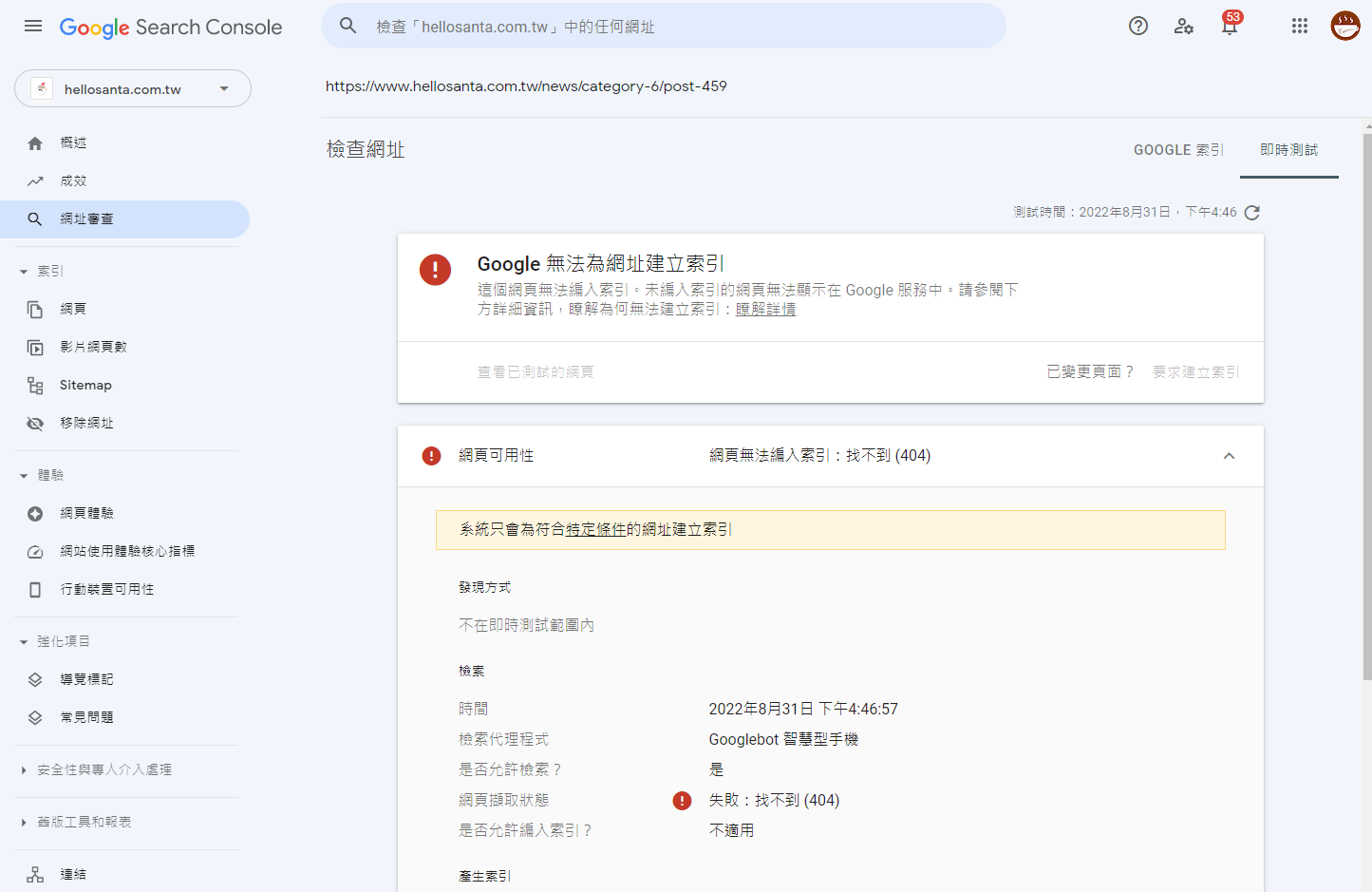Click the layers icon beside 導覽標記
This screenshot has height=892, width=1372.
point(35,680)
